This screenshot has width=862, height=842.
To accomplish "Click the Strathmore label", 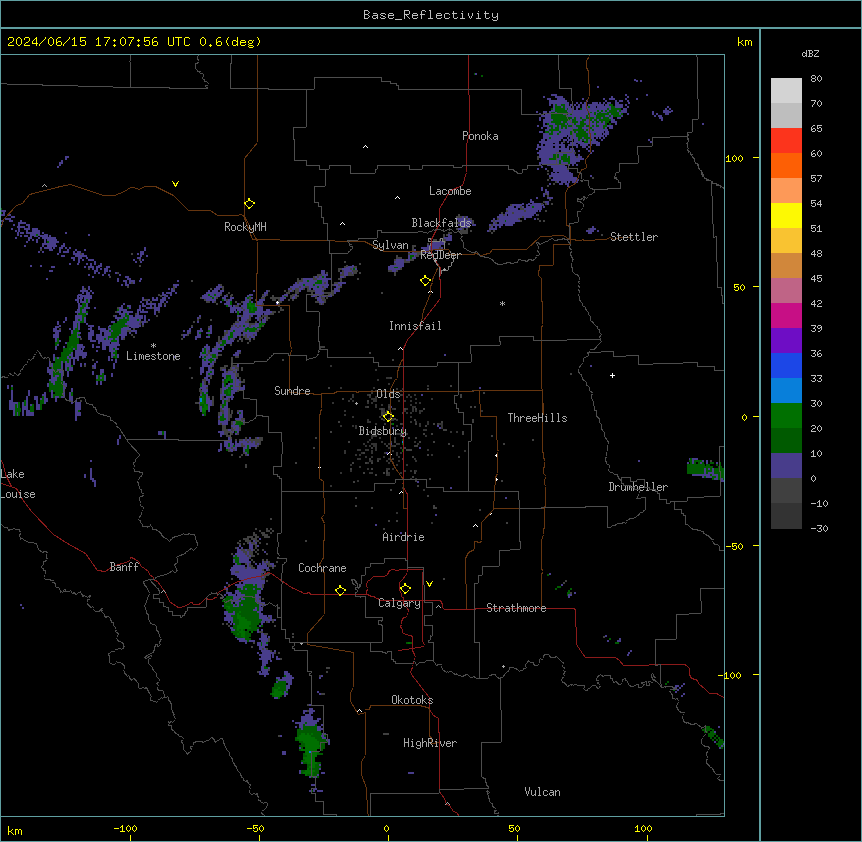I will coord(516,608).
